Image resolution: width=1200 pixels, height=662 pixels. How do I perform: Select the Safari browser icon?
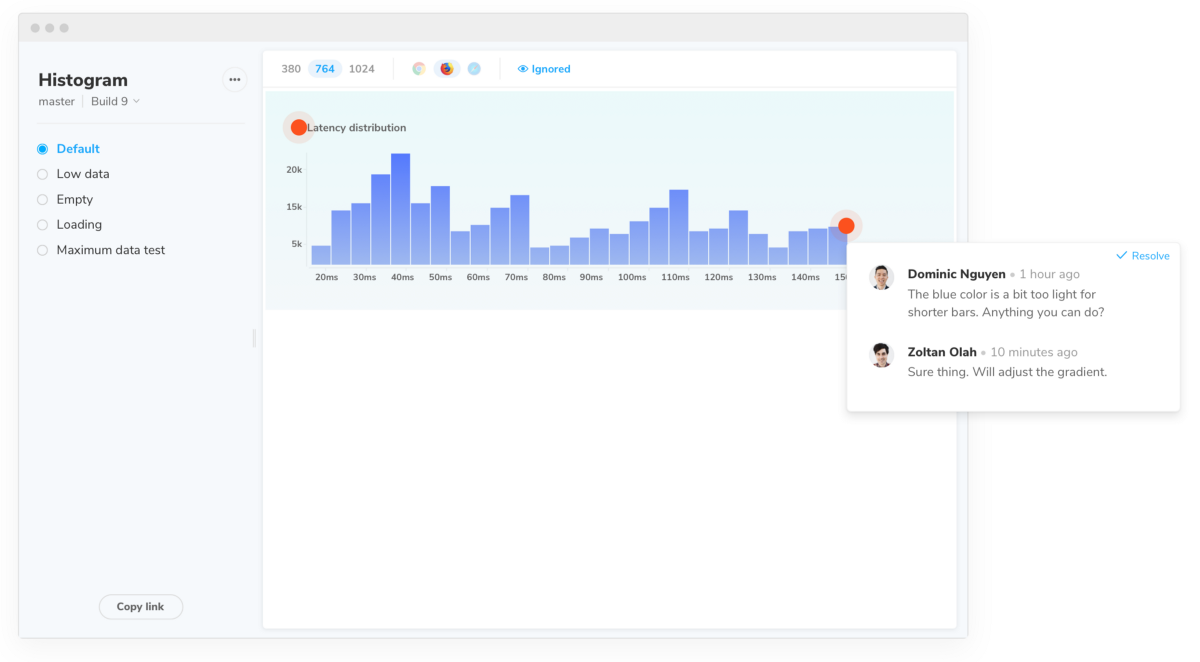click(474, 69)
